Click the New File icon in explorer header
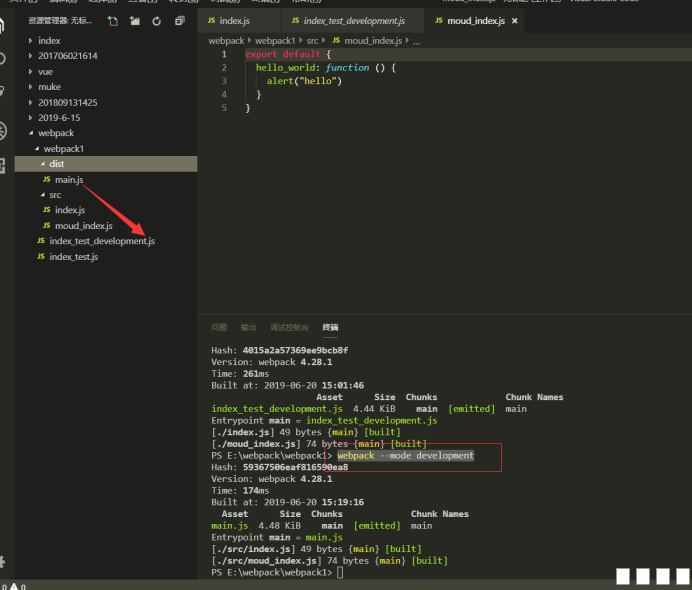Image resolution: width=692 pixels, height=590 pixels. [x=112, y=20]
